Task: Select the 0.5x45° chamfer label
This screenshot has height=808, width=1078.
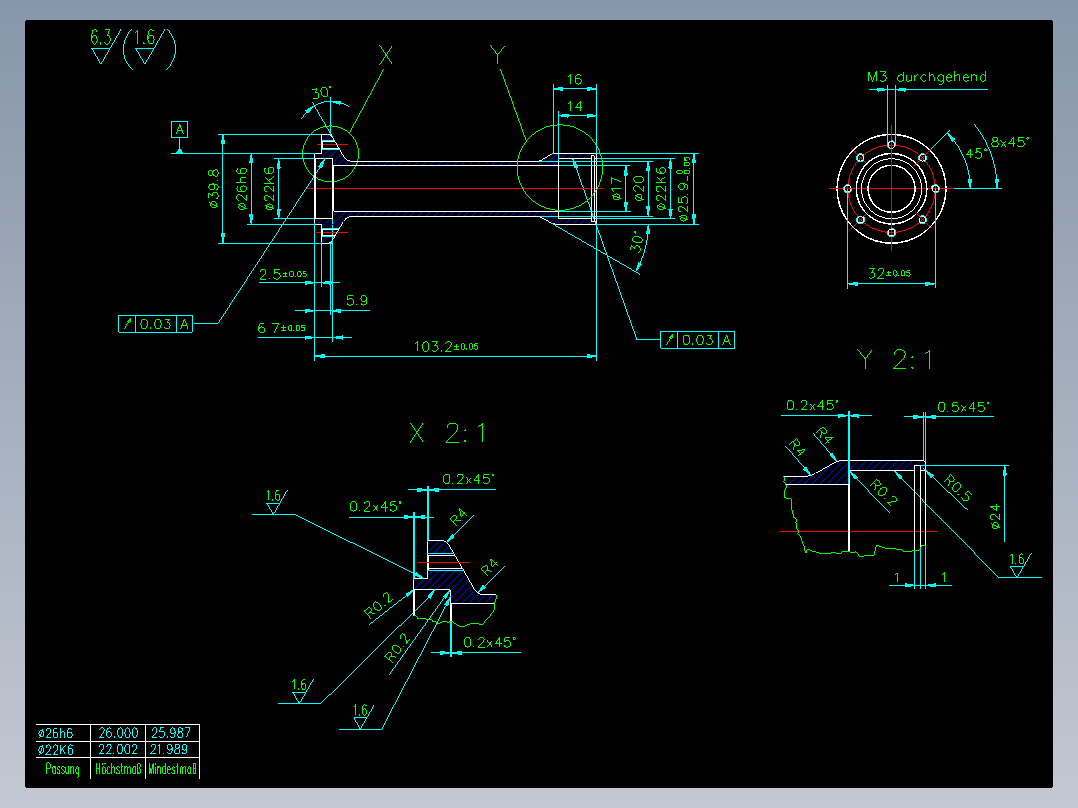Action: (962, 407)
